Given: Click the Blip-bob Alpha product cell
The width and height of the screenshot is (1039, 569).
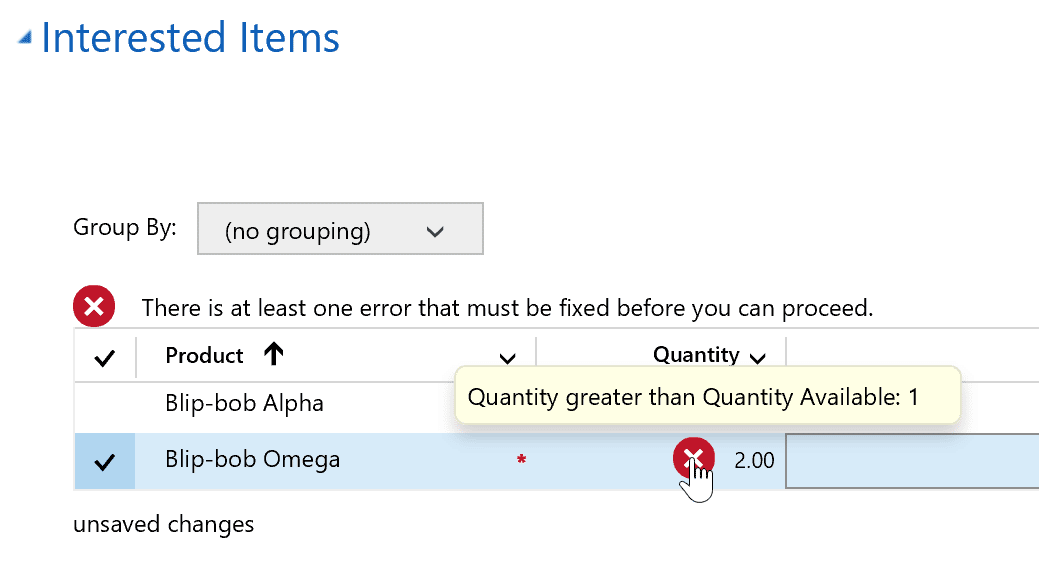Looking at the screenshot, I should (x=245, y=403).
